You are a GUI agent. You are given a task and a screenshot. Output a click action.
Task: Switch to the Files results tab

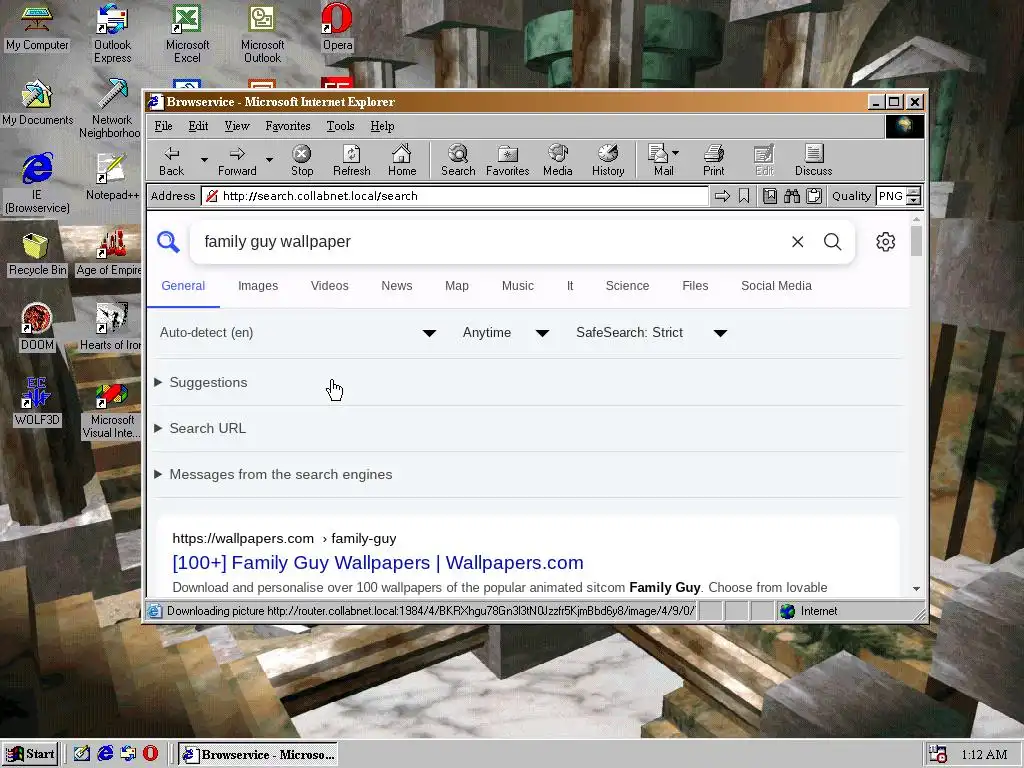[x=695, y=286]
